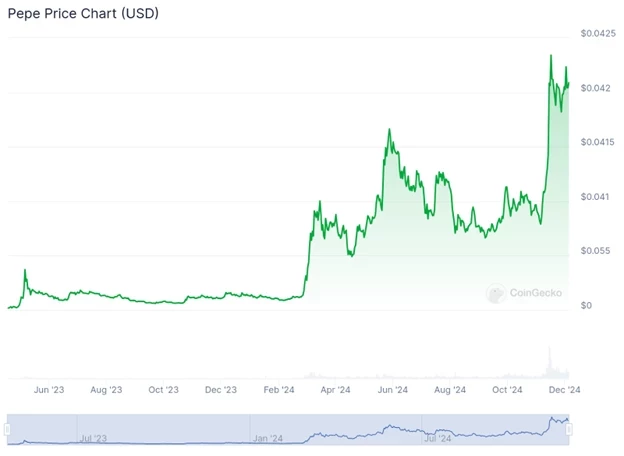This screenshot has width=624, height=456.
Task: Select the Apr '24 x-axis label
Action: (335, 390)
